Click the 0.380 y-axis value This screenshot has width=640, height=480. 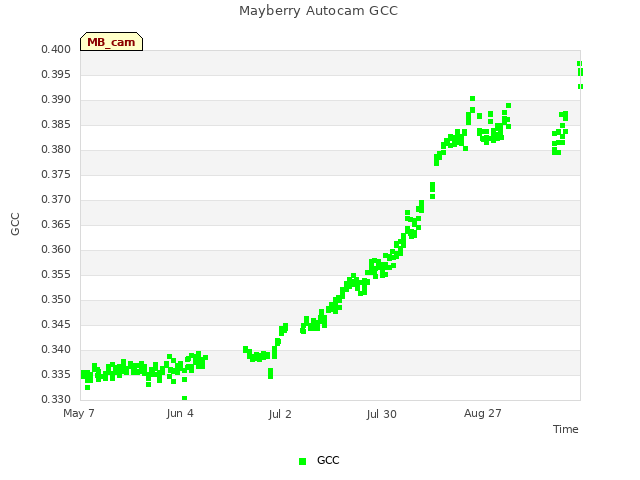click(56, 149)
